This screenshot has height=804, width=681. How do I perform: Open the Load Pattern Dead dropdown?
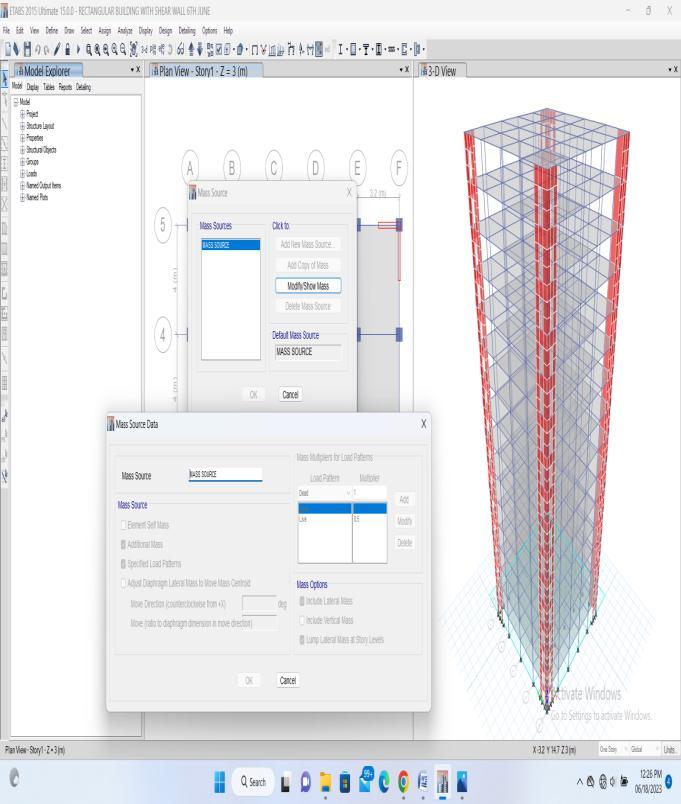pos(324,493)
